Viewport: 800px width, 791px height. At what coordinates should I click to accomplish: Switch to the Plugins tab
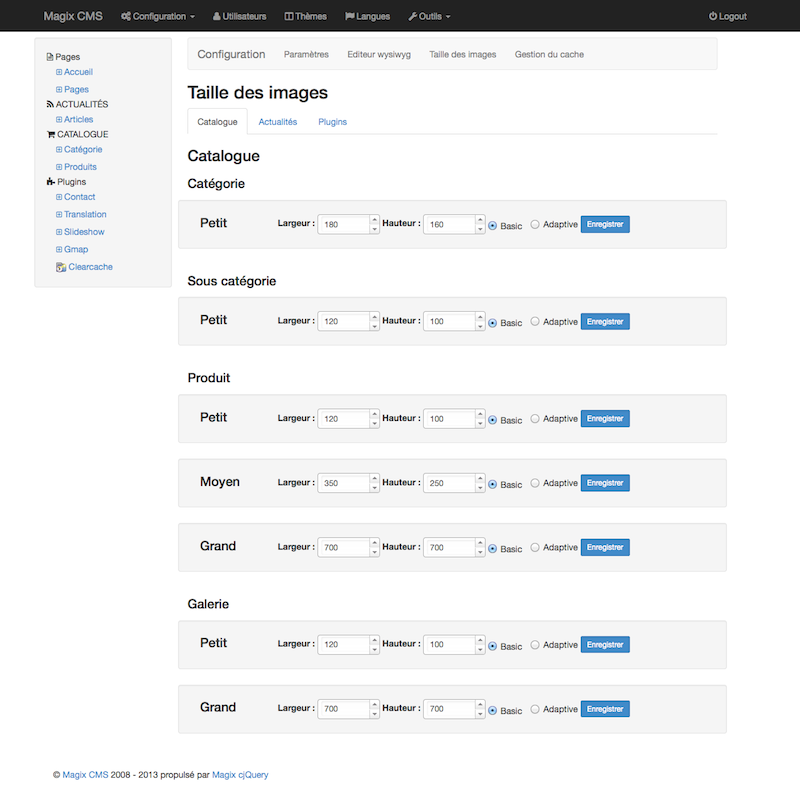[x=333, y=122]
